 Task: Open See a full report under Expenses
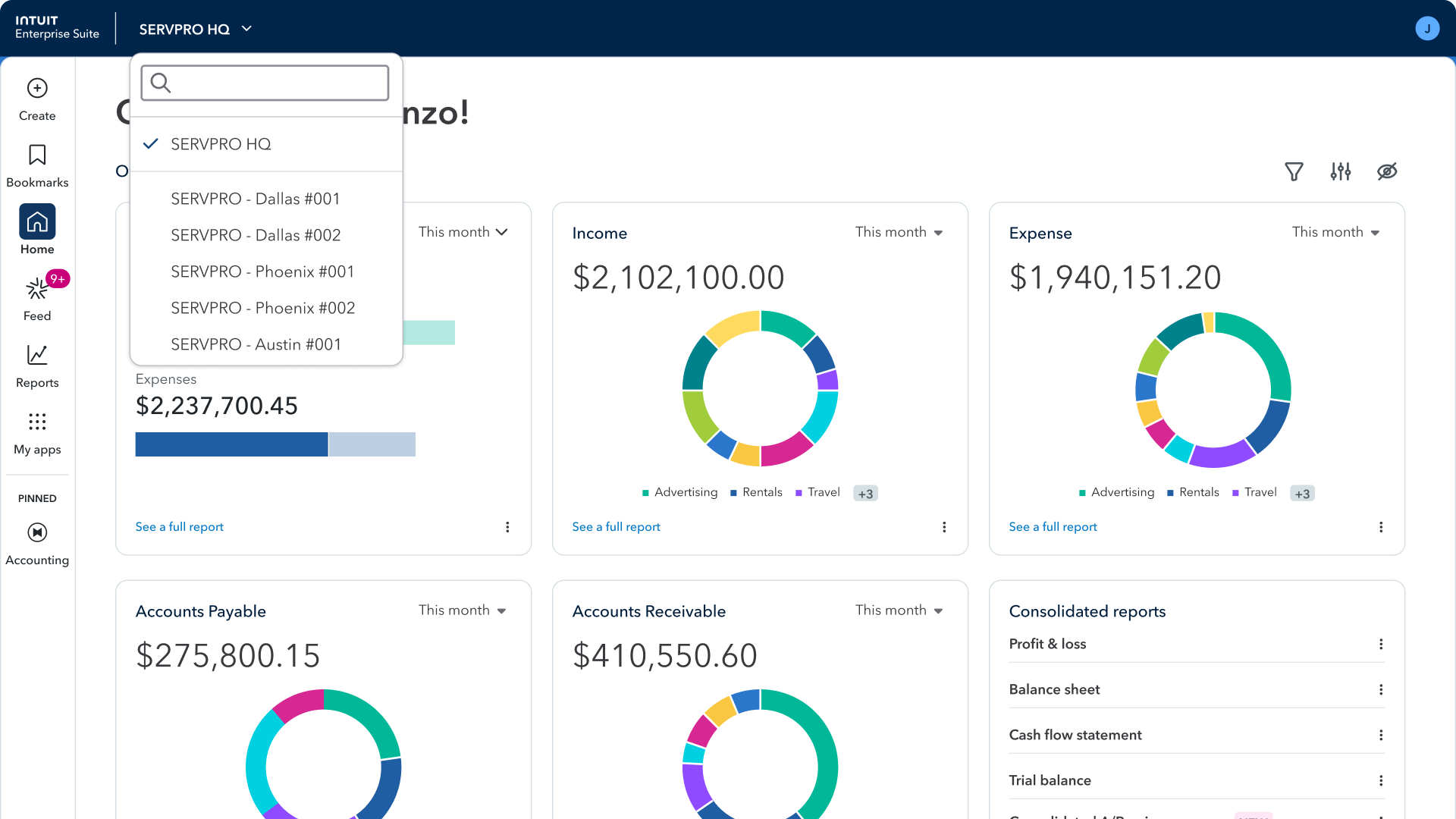(179, 527)
